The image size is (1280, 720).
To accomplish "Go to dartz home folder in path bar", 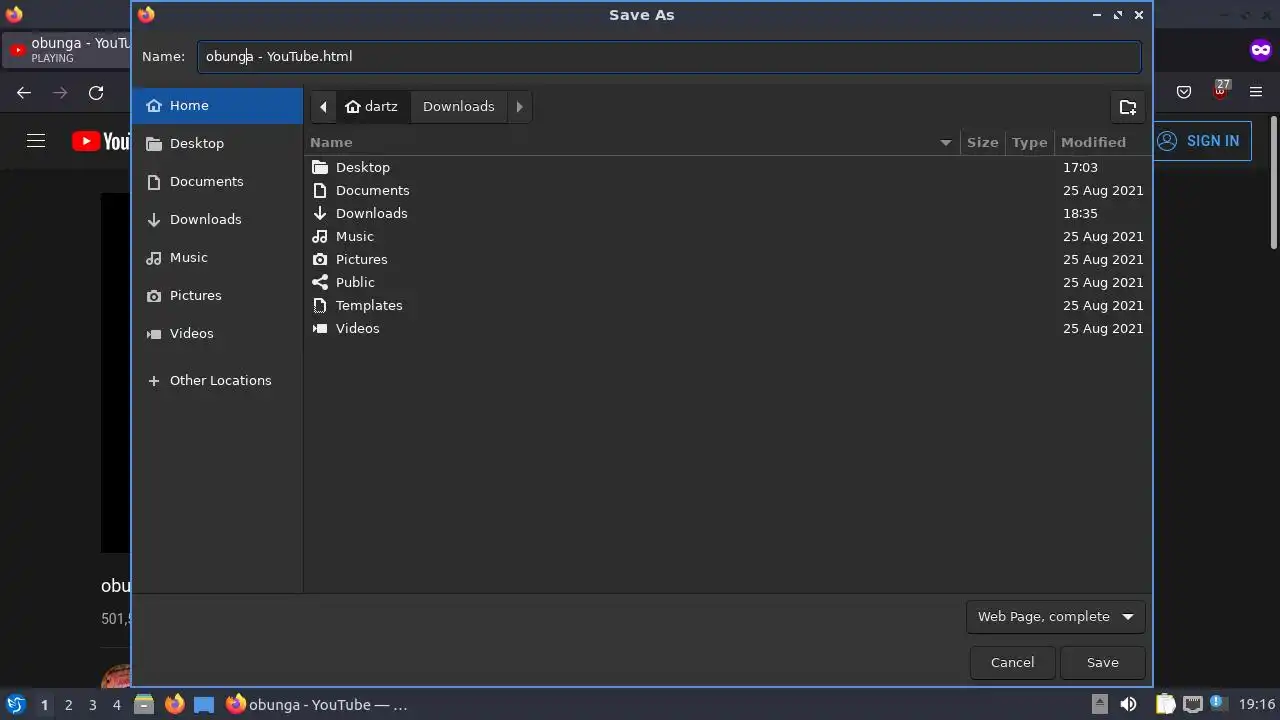I will (372, 106).
